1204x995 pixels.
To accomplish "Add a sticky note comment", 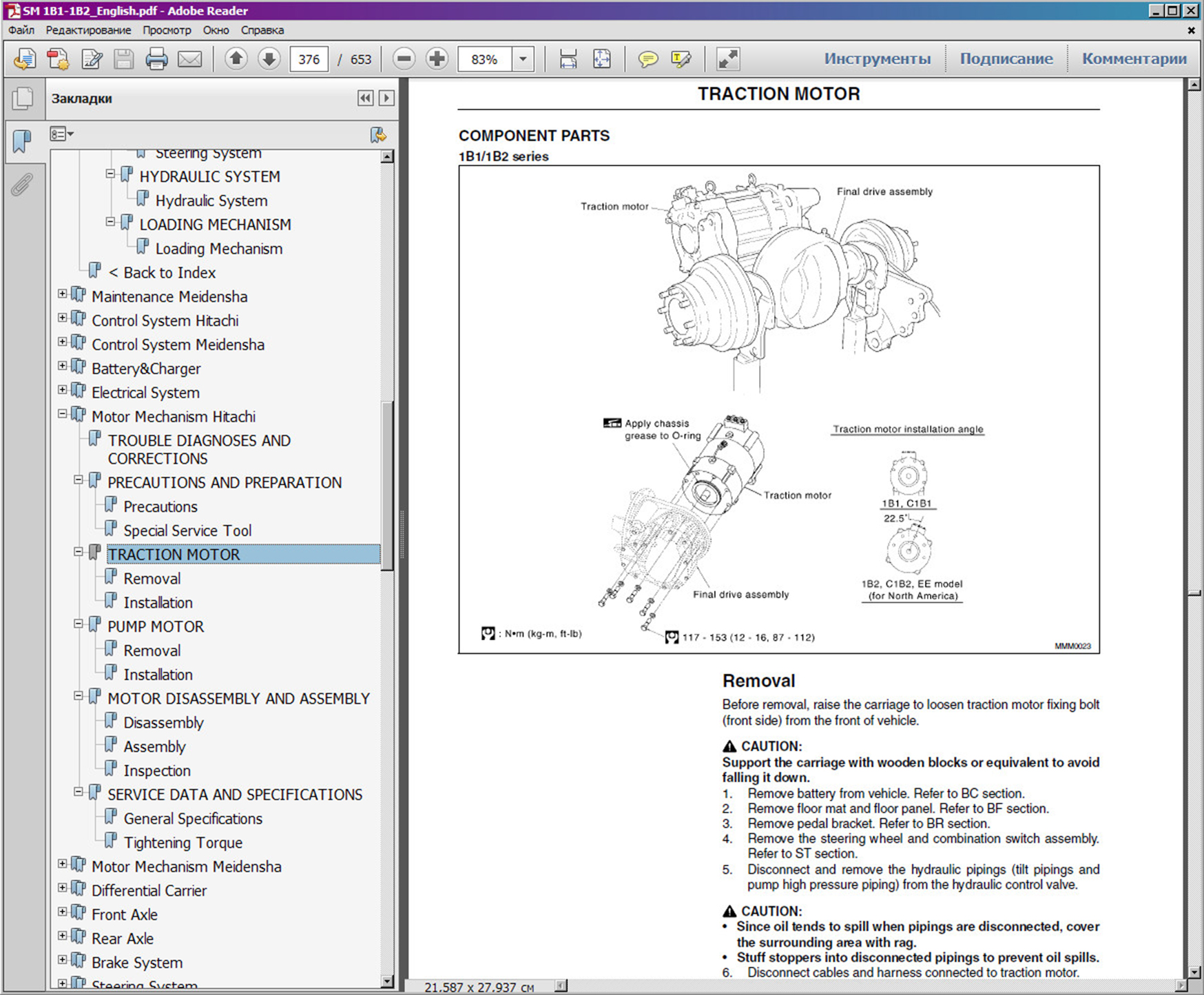I will [647, 60].
